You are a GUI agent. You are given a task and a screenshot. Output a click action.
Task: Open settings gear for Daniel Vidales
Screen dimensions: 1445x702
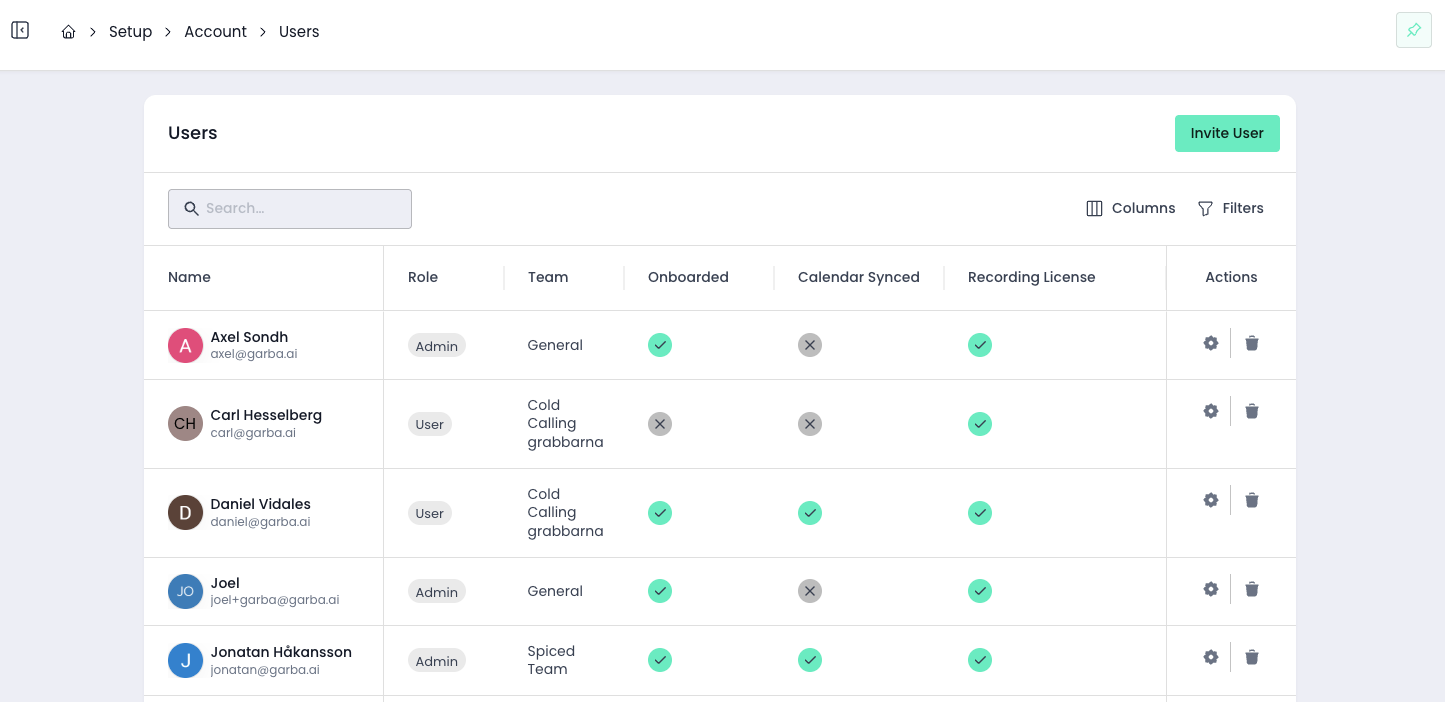click(1210, 500)
